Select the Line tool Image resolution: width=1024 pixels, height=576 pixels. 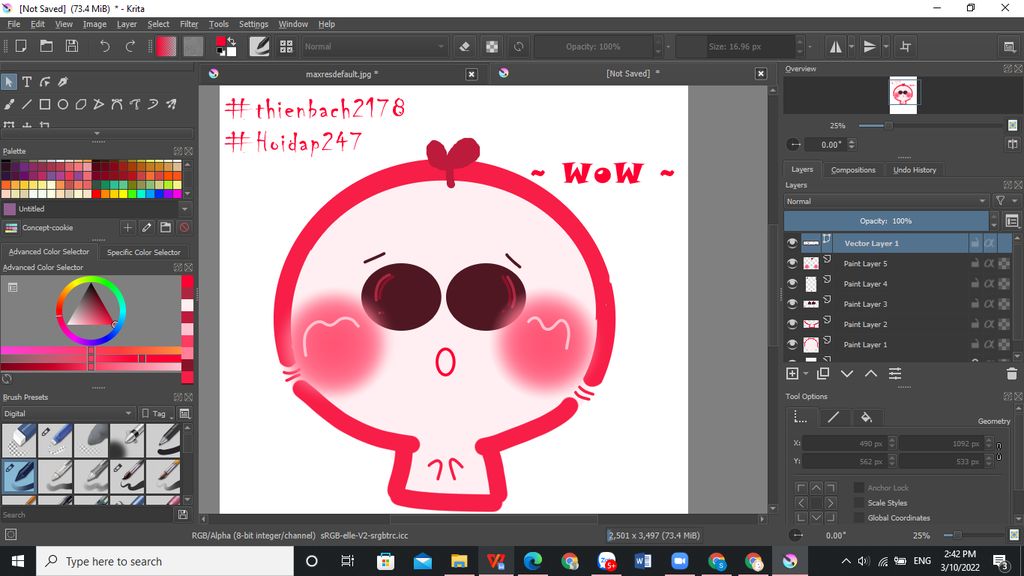pyautogui.click(x=27, y=104)
